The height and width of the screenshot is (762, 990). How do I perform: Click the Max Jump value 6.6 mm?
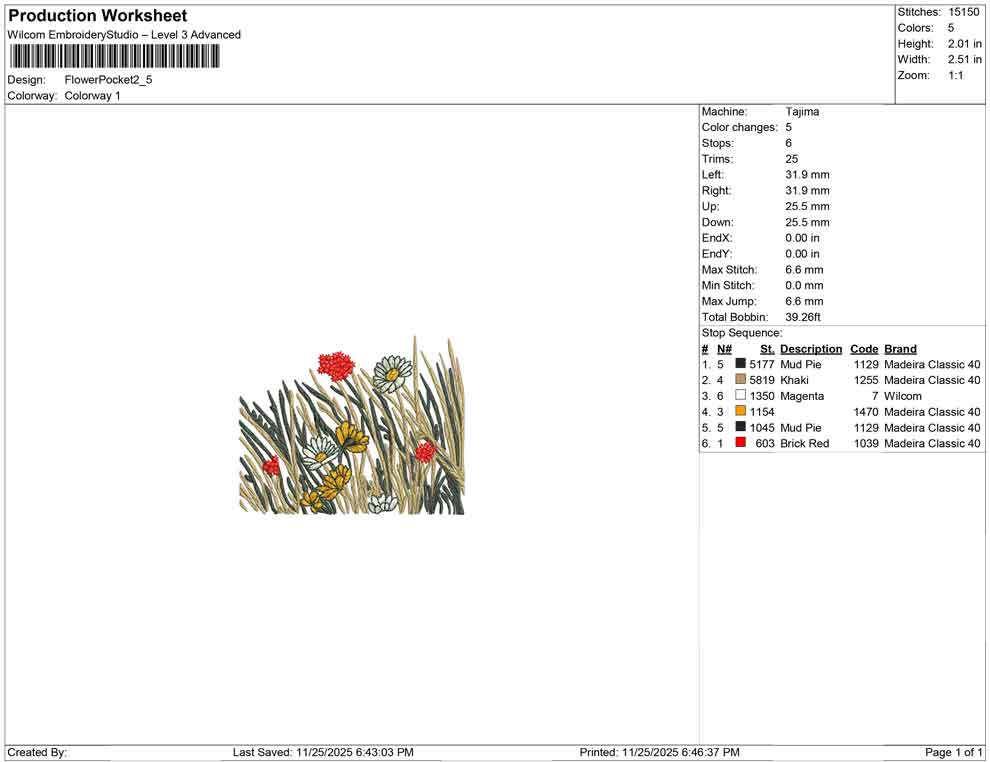click(804, 301)
